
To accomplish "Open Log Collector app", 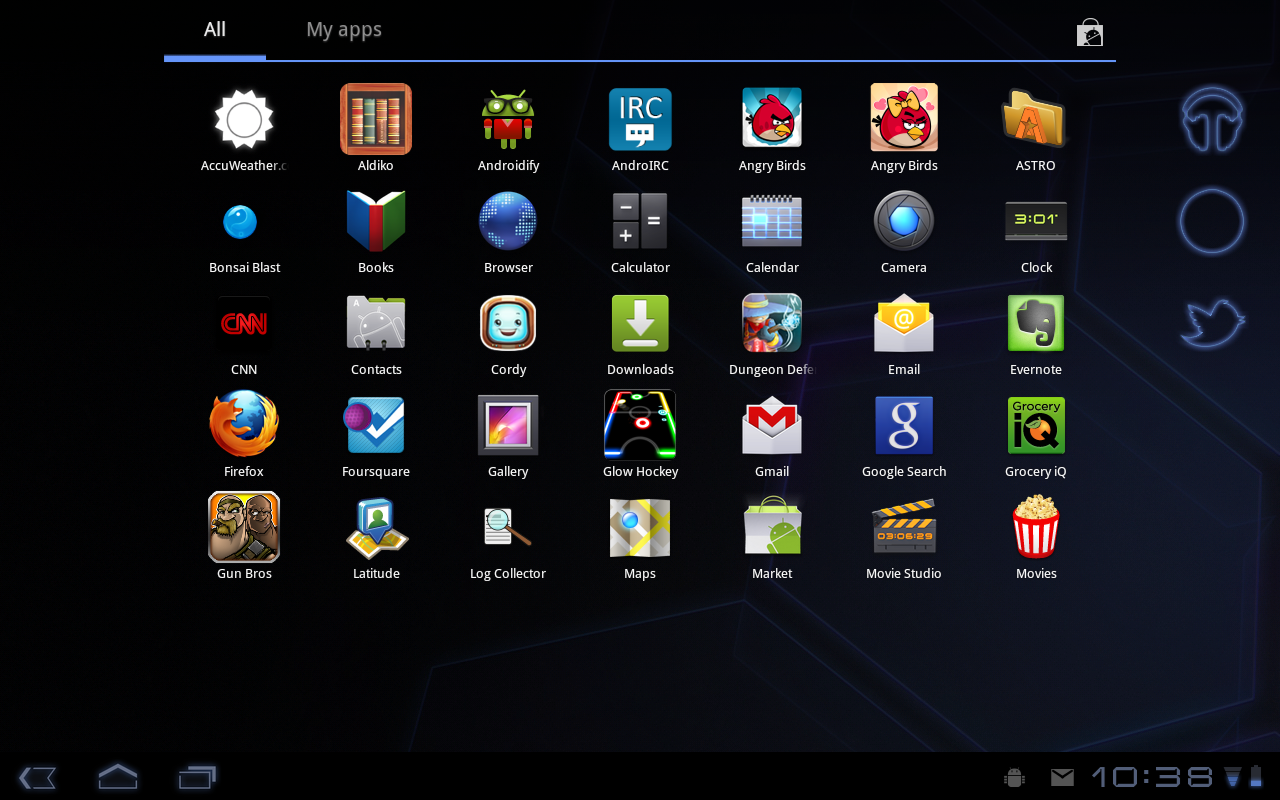I will coord(508,527).
